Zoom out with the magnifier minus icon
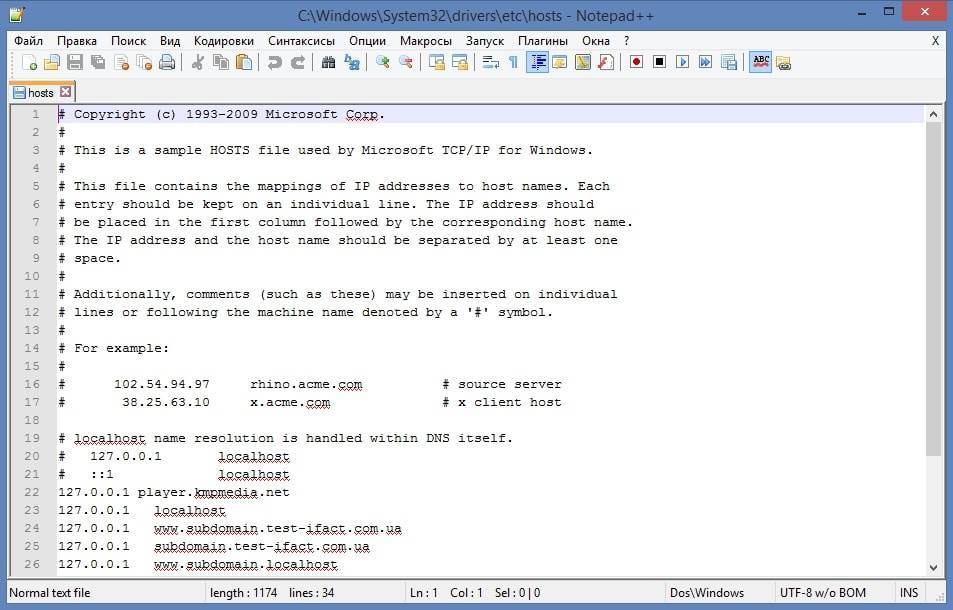Screen dimensions: 953x610 coord(405,62)
